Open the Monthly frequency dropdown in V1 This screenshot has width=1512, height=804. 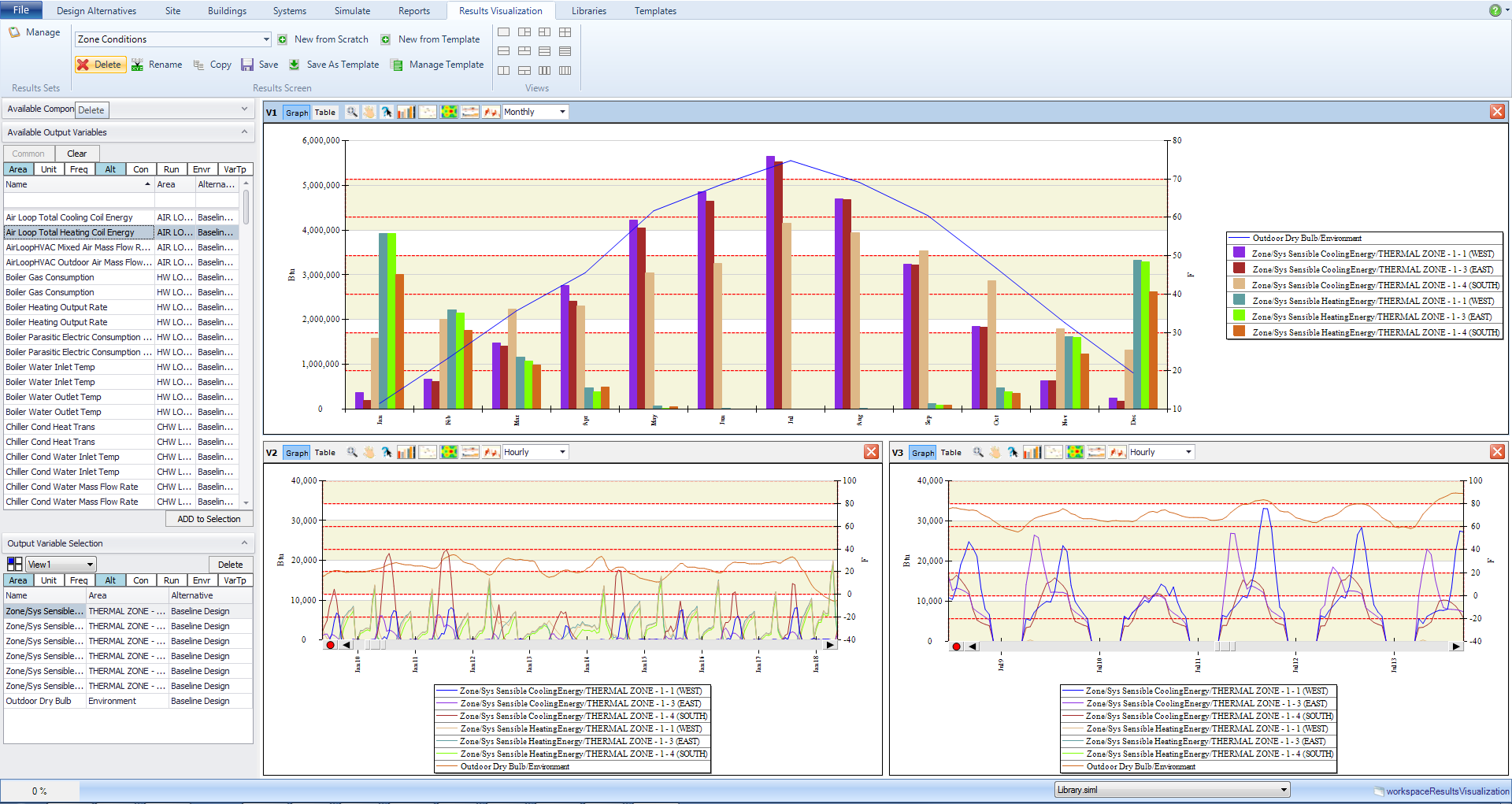coord(562,112)
